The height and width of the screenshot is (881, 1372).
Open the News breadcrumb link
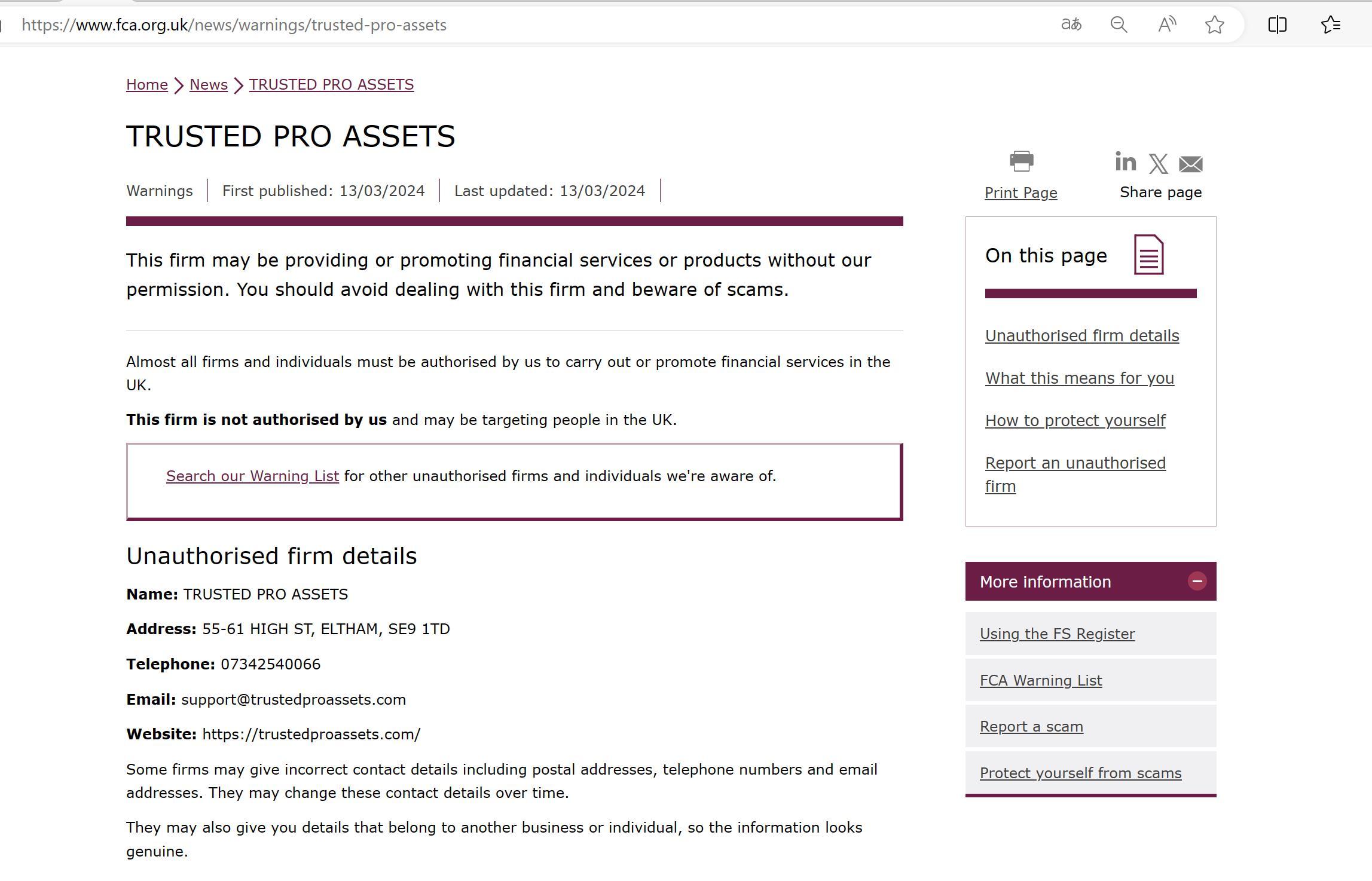tap(209, 85)
